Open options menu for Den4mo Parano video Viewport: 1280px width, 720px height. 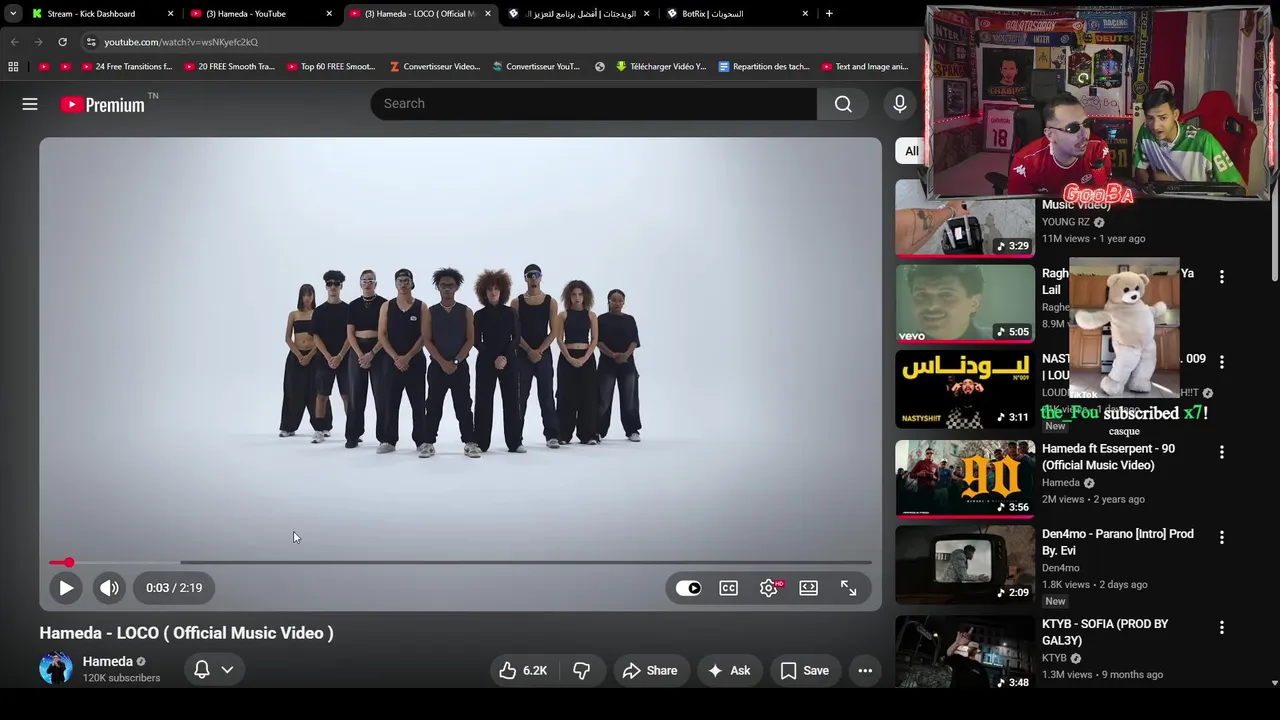coord(1221,537)
